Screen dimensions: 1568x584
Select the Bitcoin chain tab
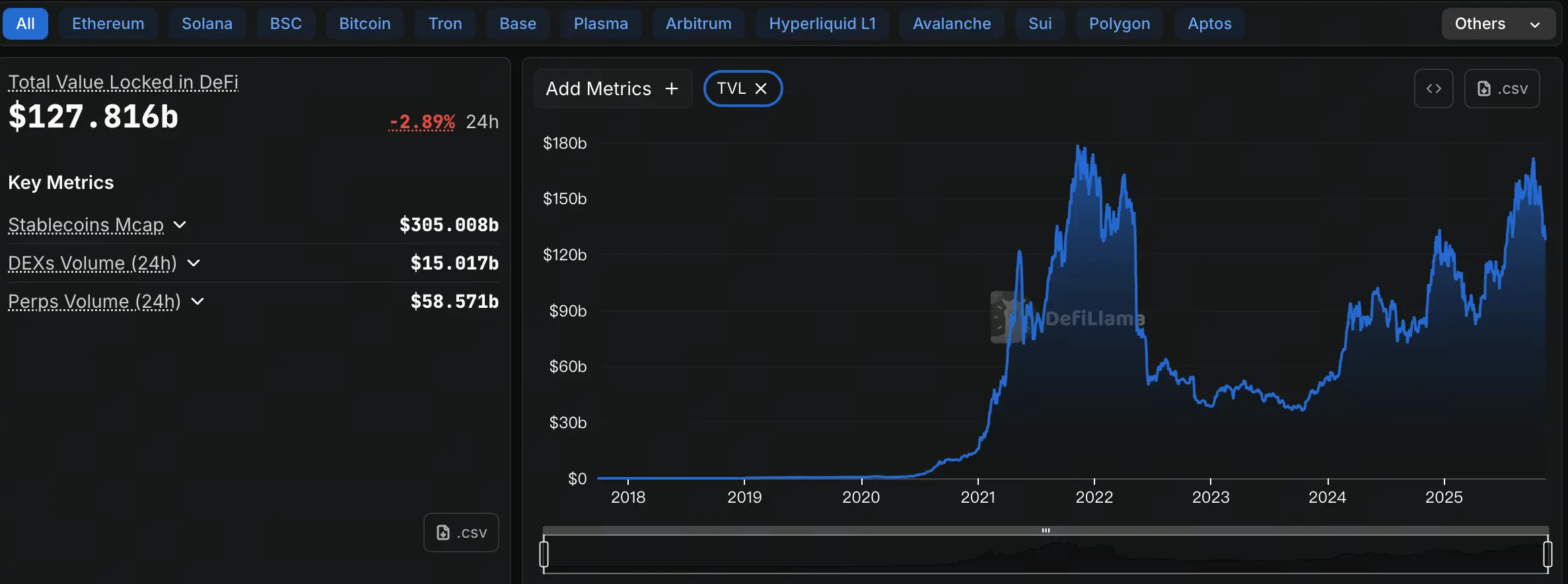(365, 24)
